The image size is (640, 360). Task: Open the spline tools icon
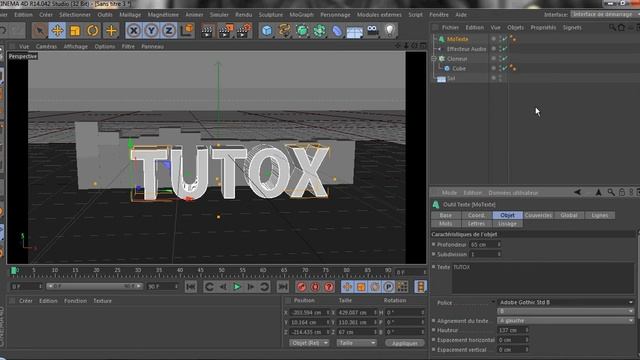click(x=284, y=31)
